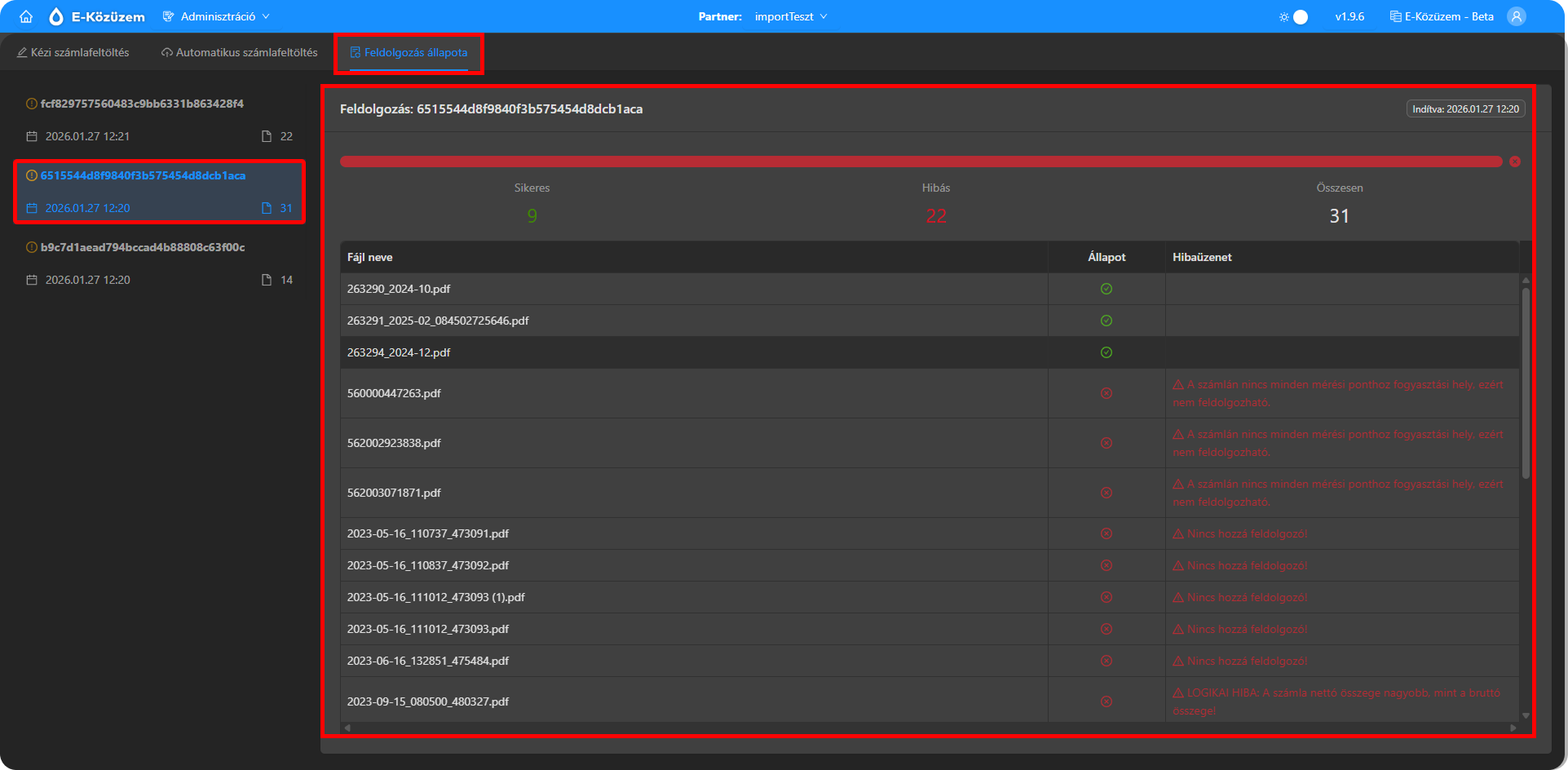The height and width of the screenshot is (770, 1568).
Task: Switch to Kézi számlafeltöltés tab
Action: pyautogui.click(x=73, y=52)
